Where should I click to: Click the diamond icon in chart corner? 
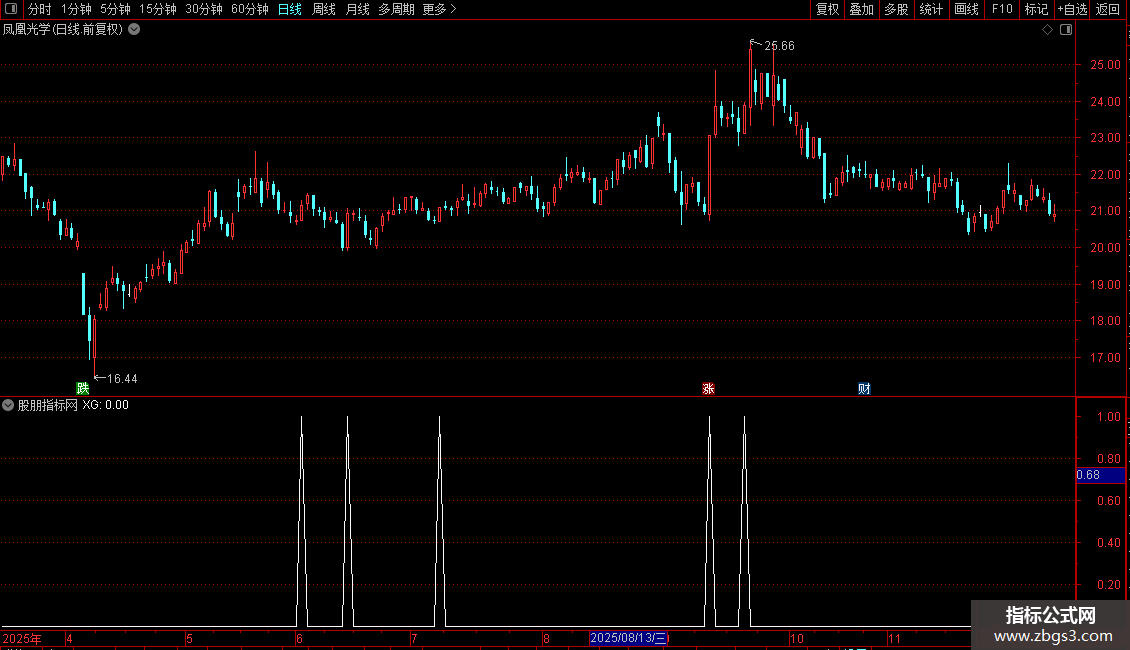coord(1048,30)
